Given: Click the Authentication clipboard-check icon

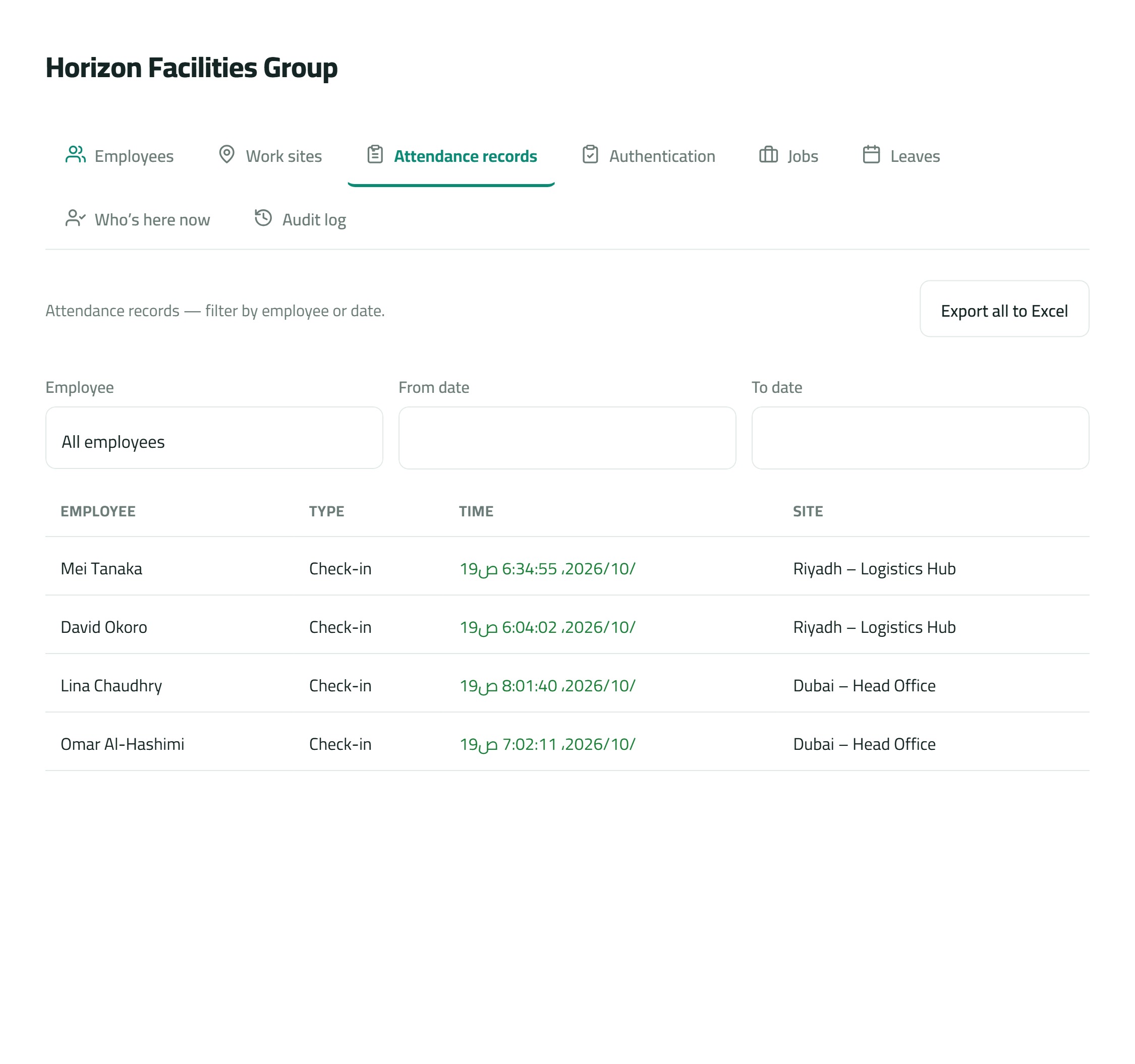Looking at the screenshot, I should [x=590, y=155].
